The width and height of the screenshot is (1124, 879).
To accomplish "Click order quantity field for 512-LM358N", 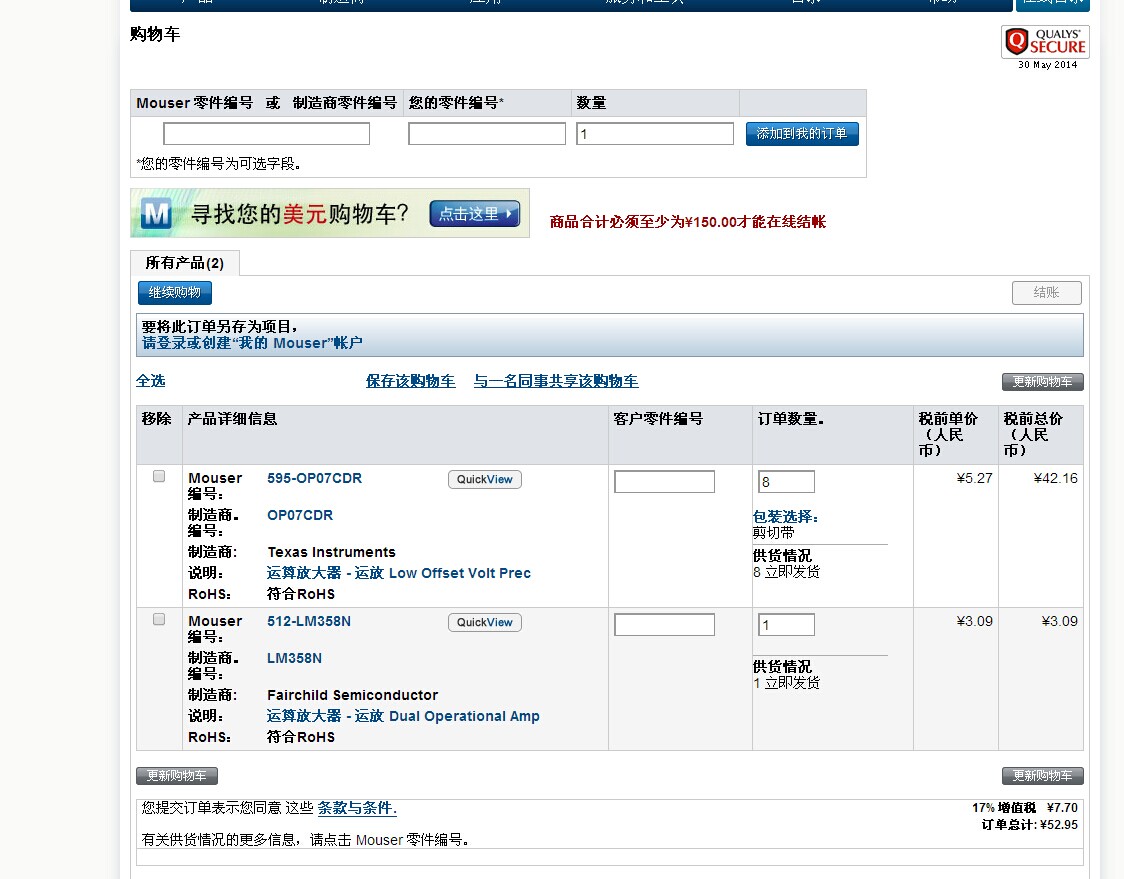I will click(x=786, y=624).
